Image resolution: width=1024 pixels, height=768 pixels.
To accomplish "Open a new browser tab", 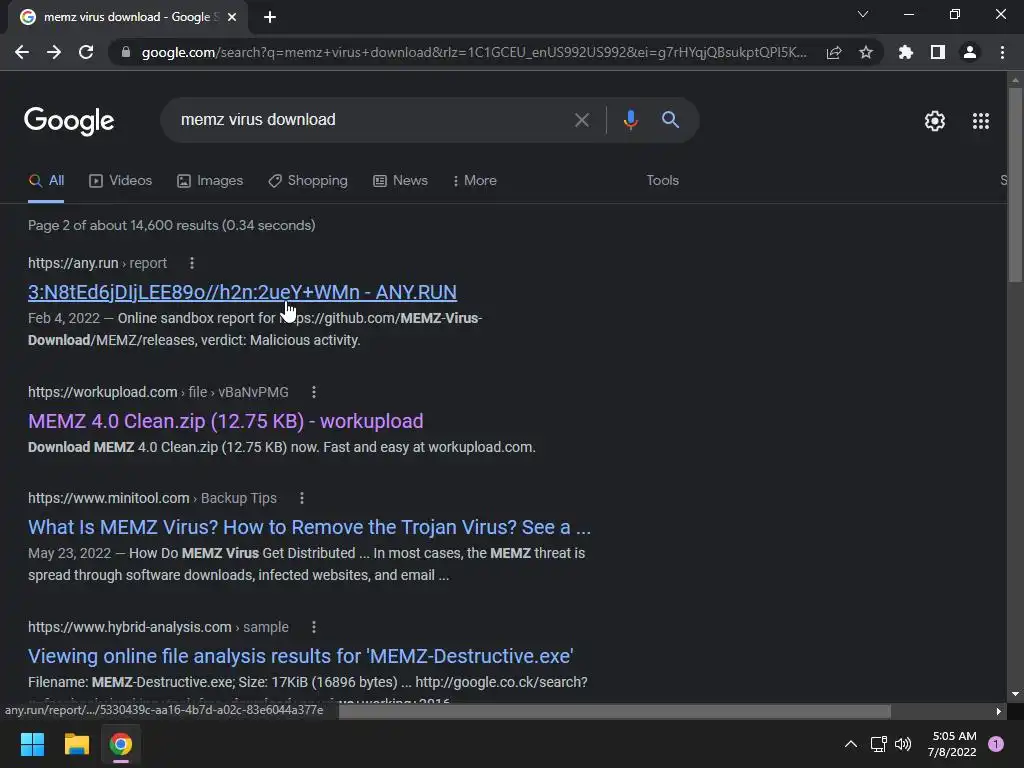I will pyautogui.click(x=270, y=17).
